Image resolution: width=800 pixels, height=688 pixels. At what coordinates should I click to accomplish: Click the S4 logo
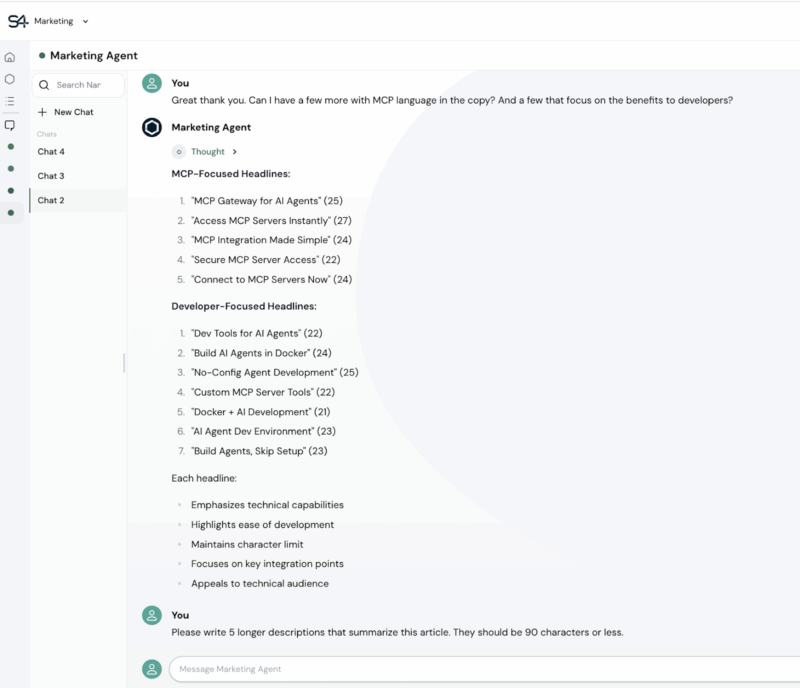18,20
